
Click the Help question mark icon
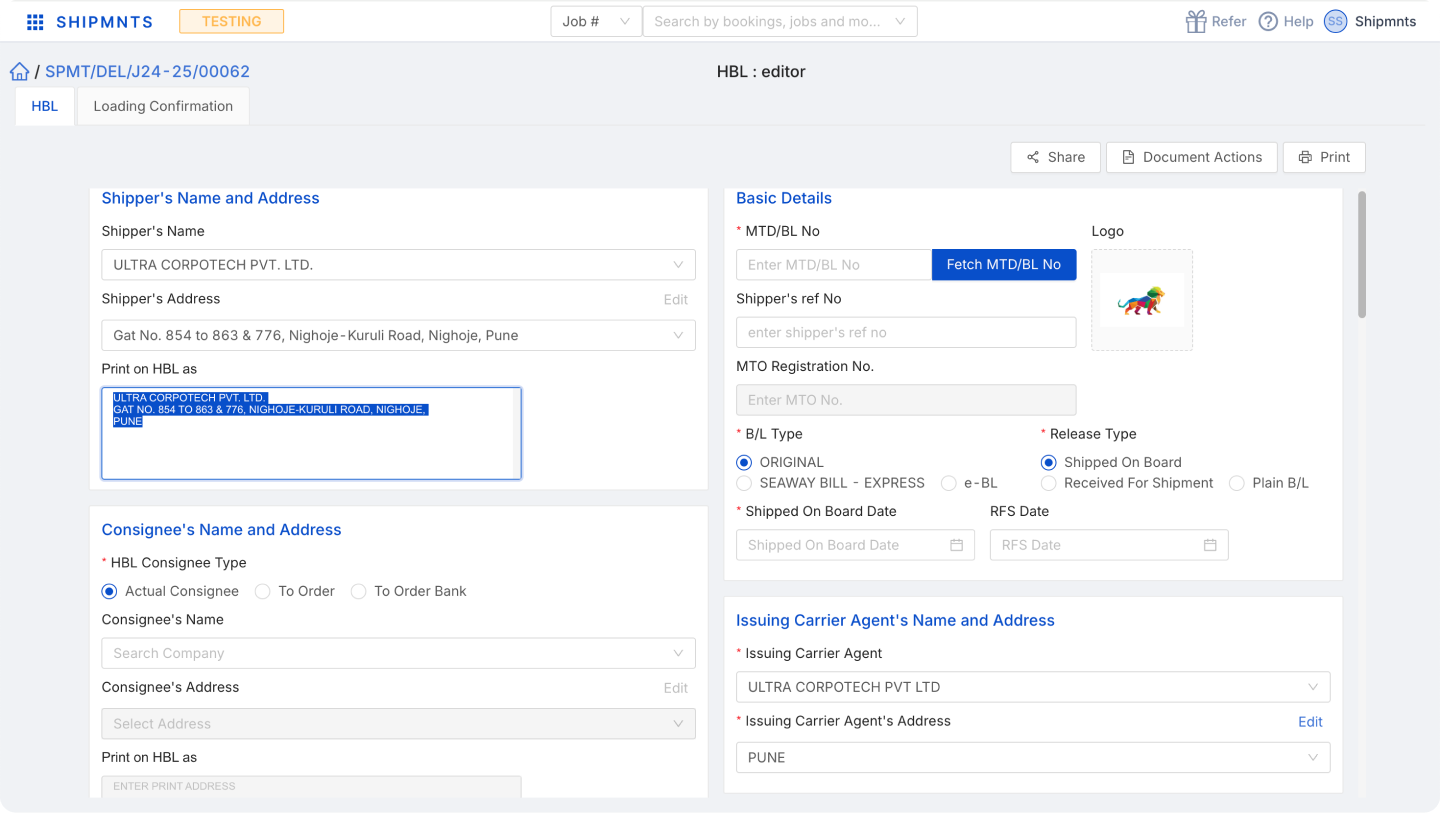(x=1268, y=21)
